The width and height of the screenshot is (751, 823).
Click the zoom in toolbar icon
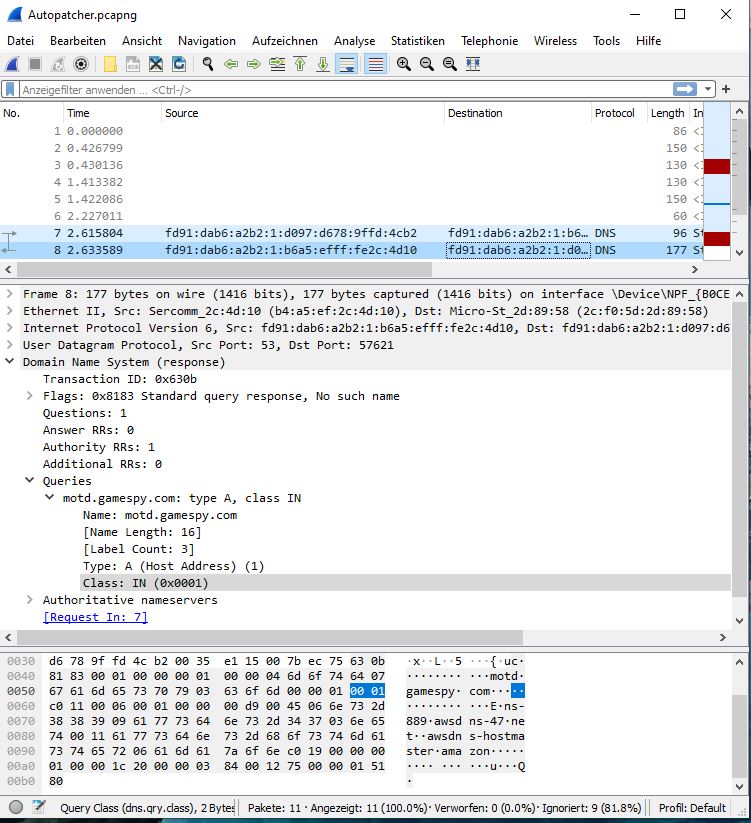(403, 64)
